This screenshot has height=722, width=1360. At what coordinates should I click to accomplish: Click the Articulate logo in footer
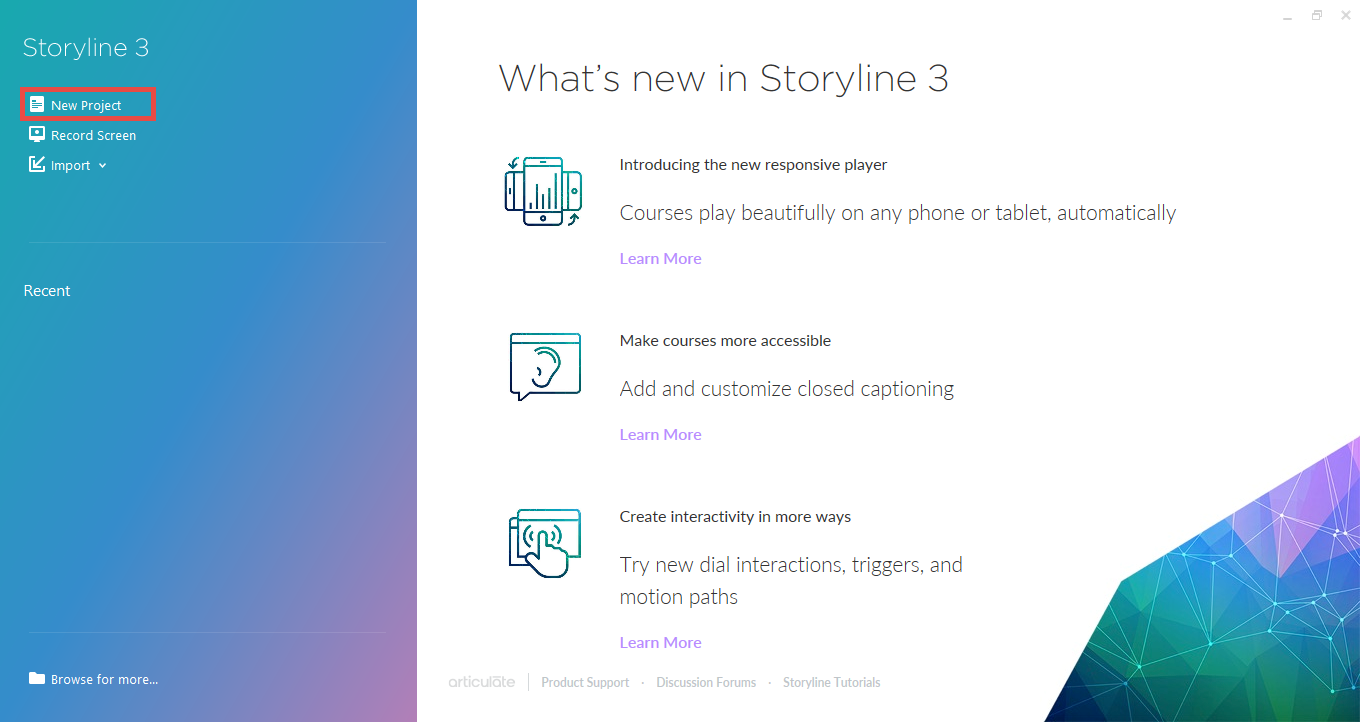[x=482, y=682]
